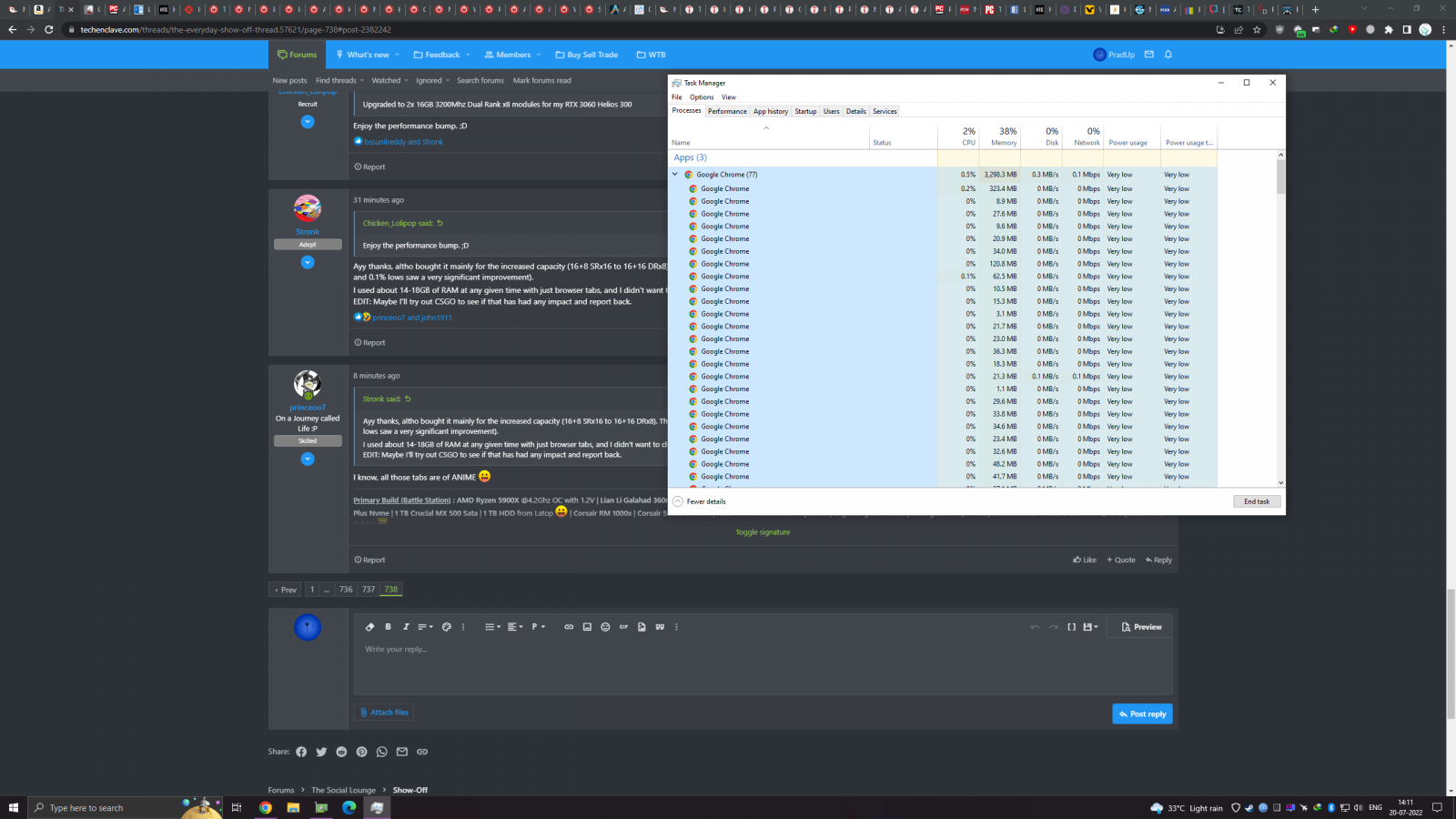Switch to Performance tab in Task Manager

727,111
